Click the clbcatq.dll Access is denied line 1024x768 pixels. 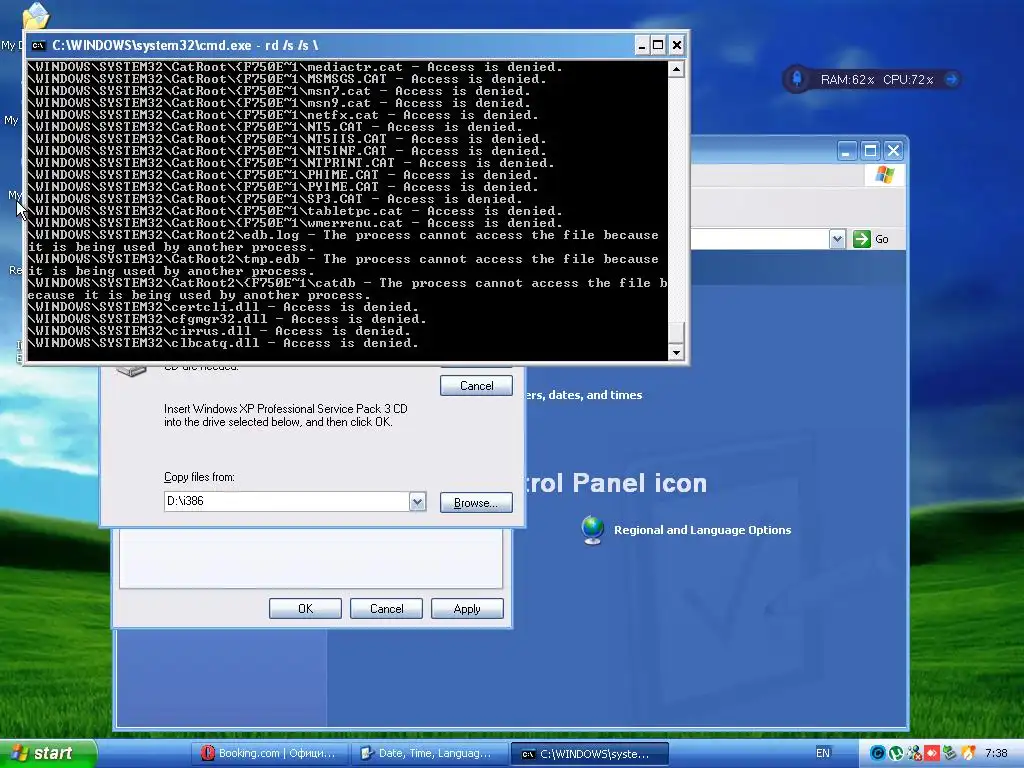(223, 343)
